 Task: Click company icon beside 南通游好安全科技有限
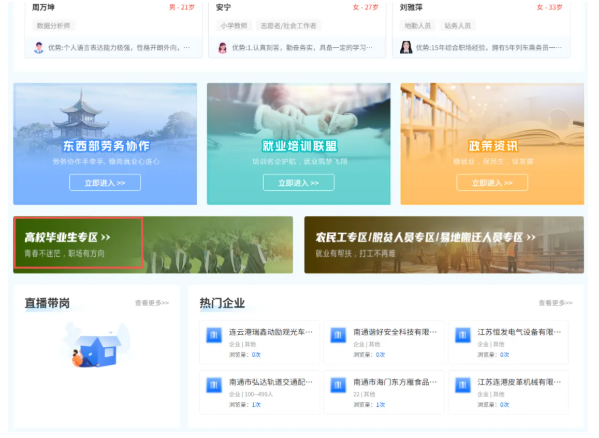click(x=338, y=335)
